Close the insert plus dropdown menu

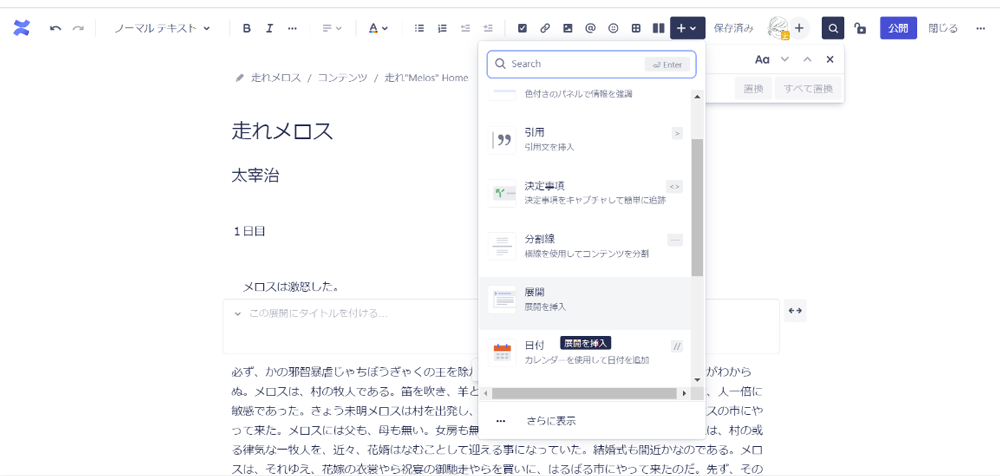pyautogui.click(x=687, y=28)
